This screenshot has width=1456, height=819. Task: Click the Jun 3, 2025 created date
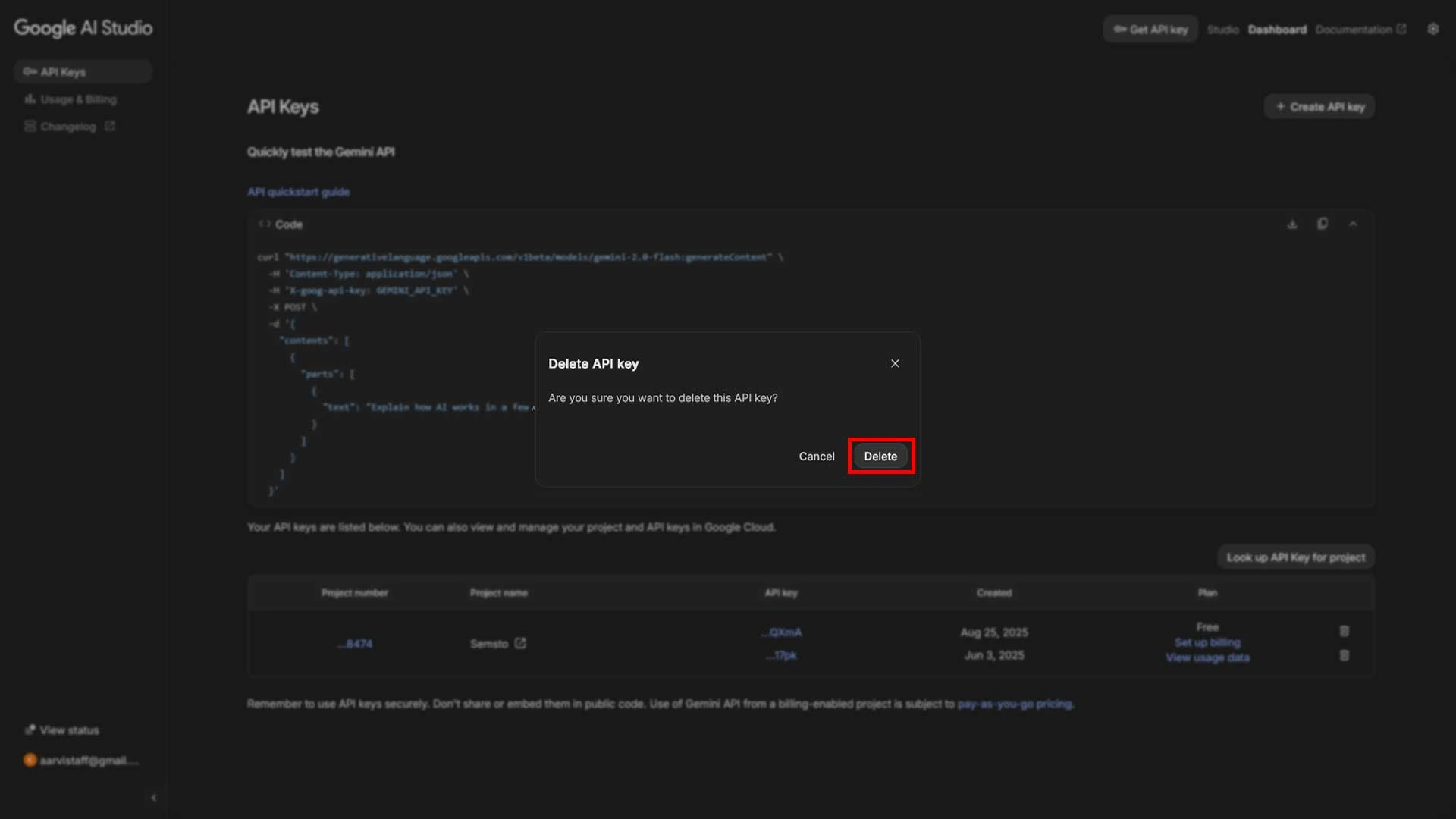(x=994, y=654)
